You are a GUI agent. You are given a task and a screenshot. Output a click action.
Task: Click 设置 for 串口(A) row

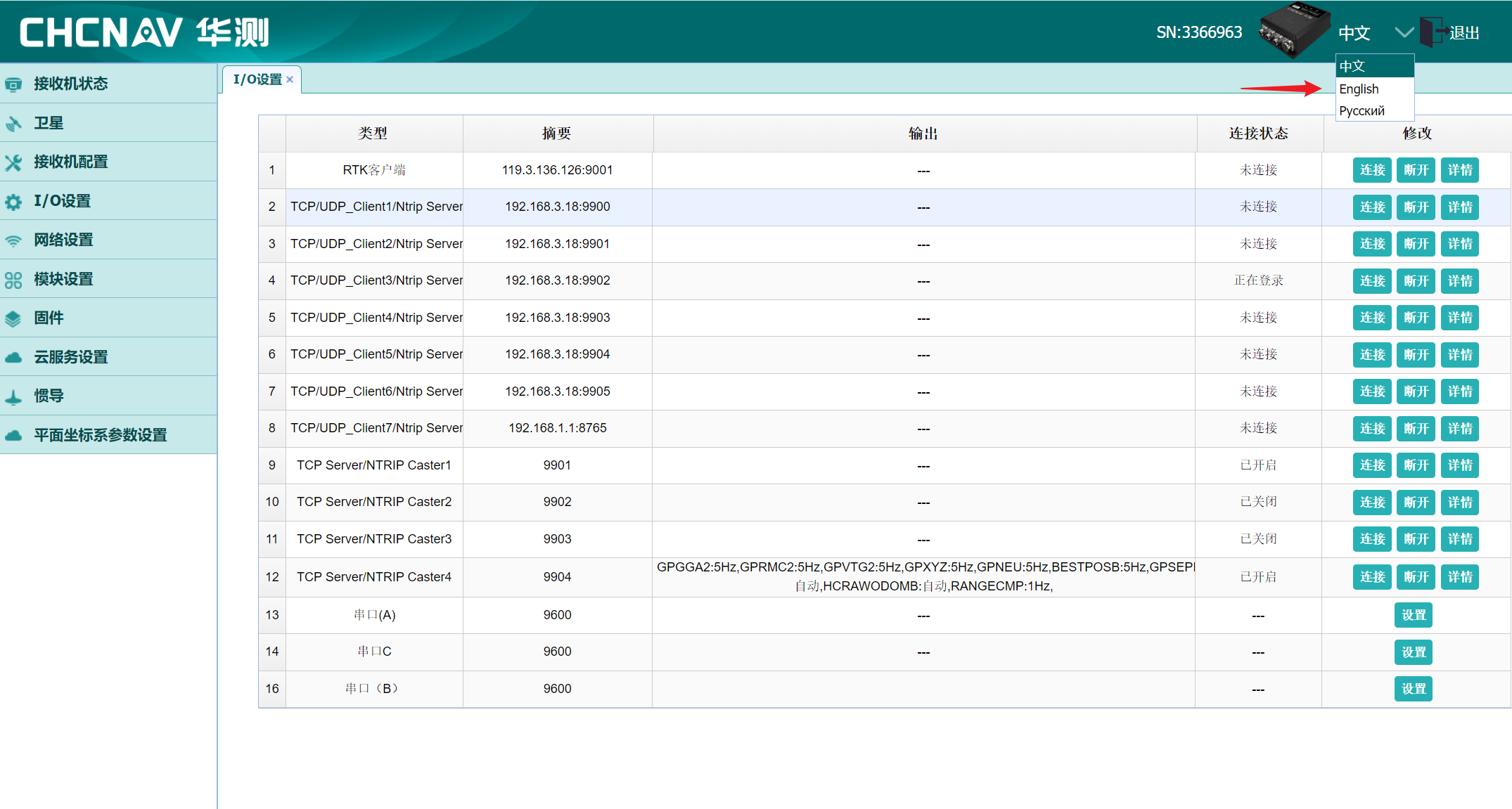point(1414,615)
